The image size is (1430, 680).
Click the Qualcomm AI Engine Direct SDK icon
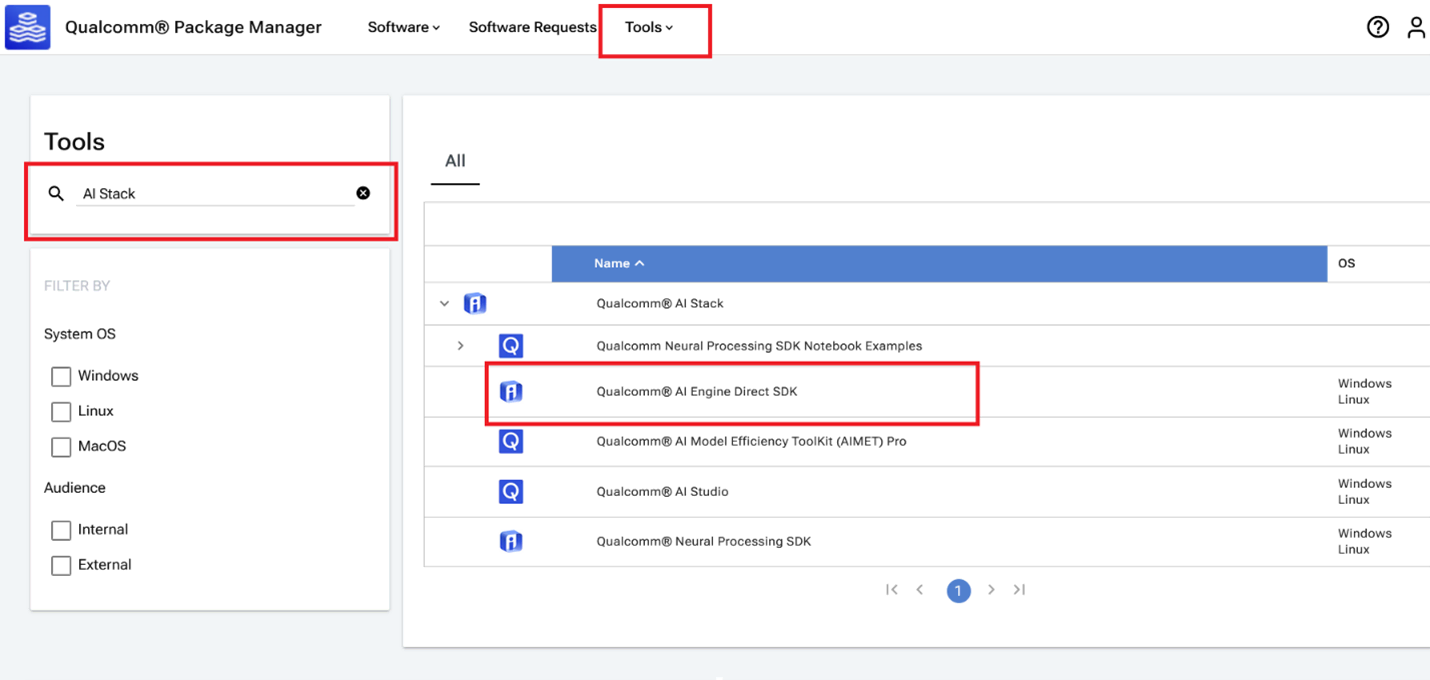(x=511, y=392)
